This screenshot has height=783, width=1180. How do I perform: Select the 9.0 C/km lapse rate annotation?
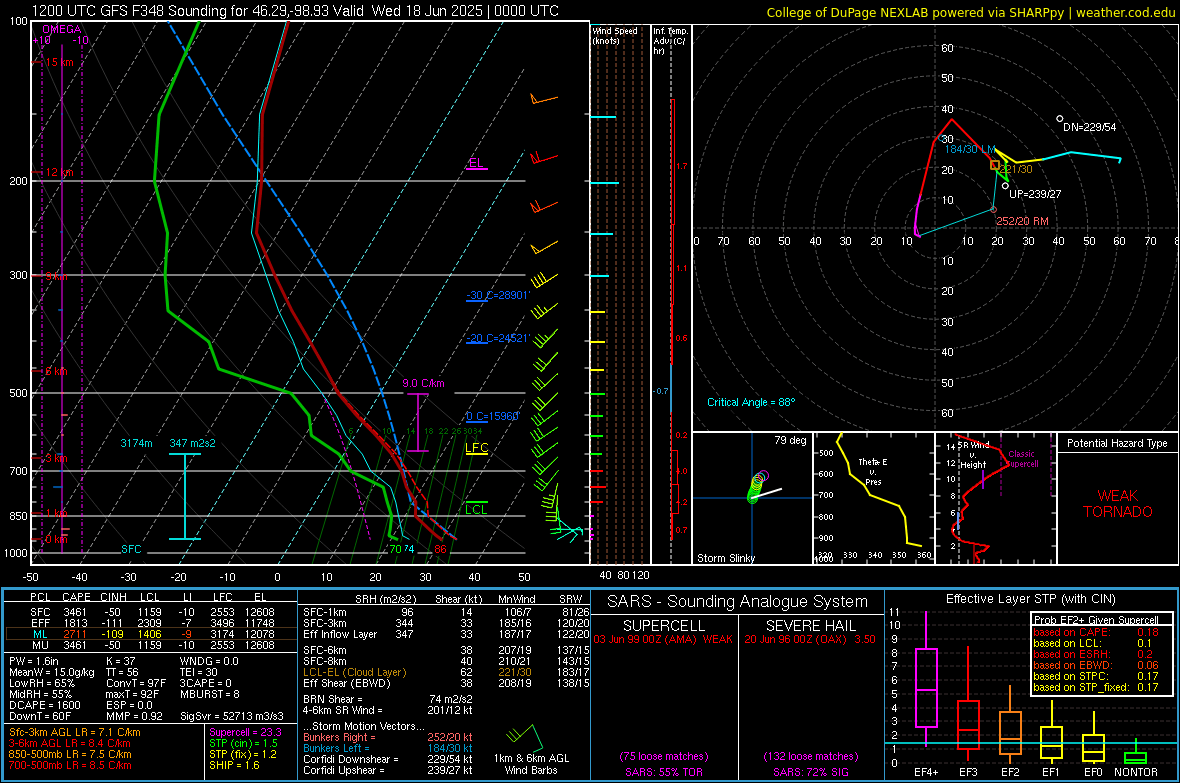coord(423,383)
